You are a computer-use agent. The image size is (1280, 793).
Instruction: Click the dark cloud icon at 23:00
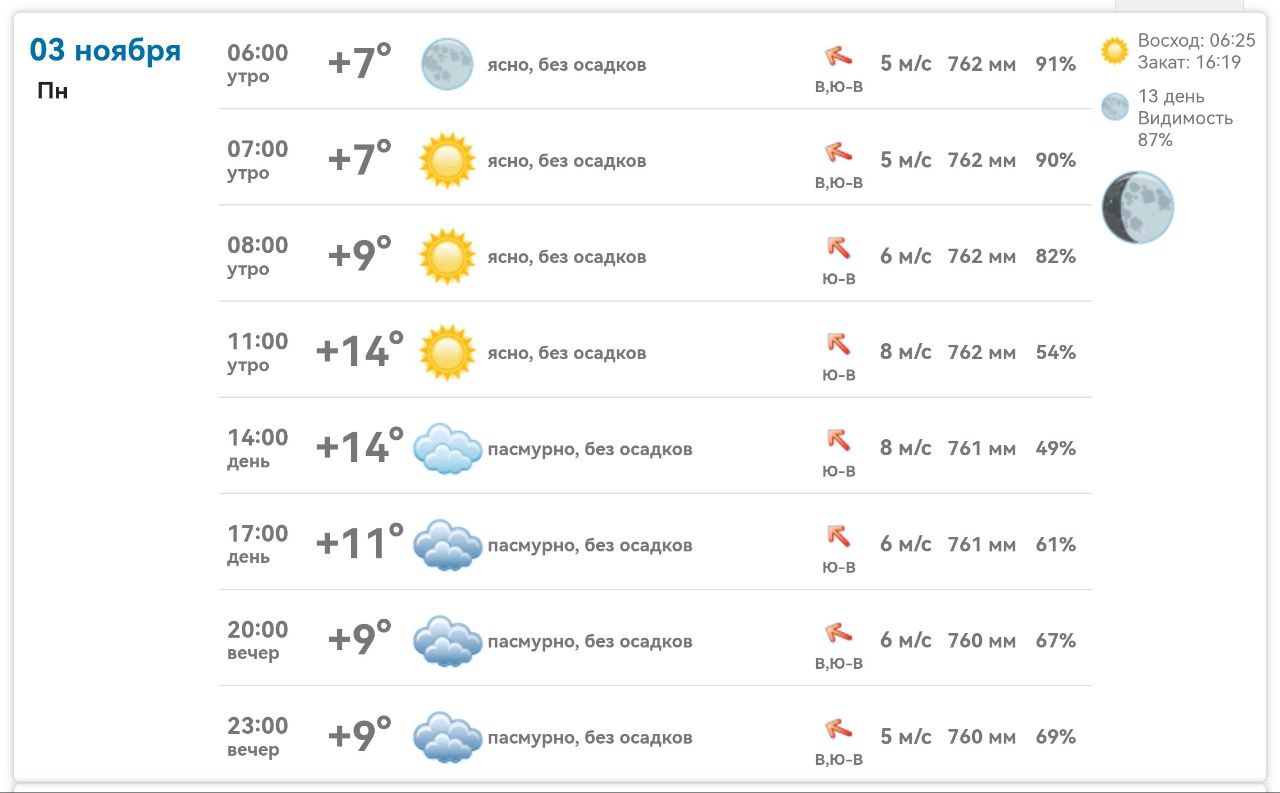click(447, 737)
